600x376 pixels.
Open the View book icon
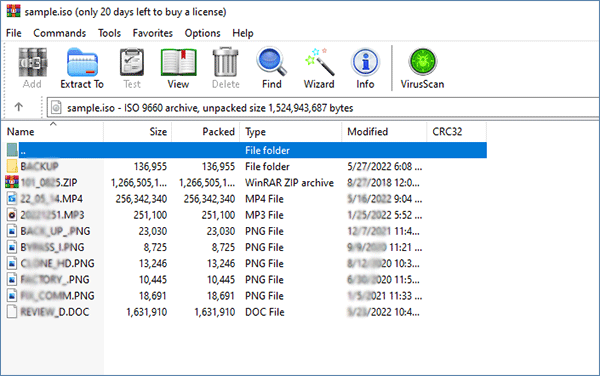click(179, 62)
